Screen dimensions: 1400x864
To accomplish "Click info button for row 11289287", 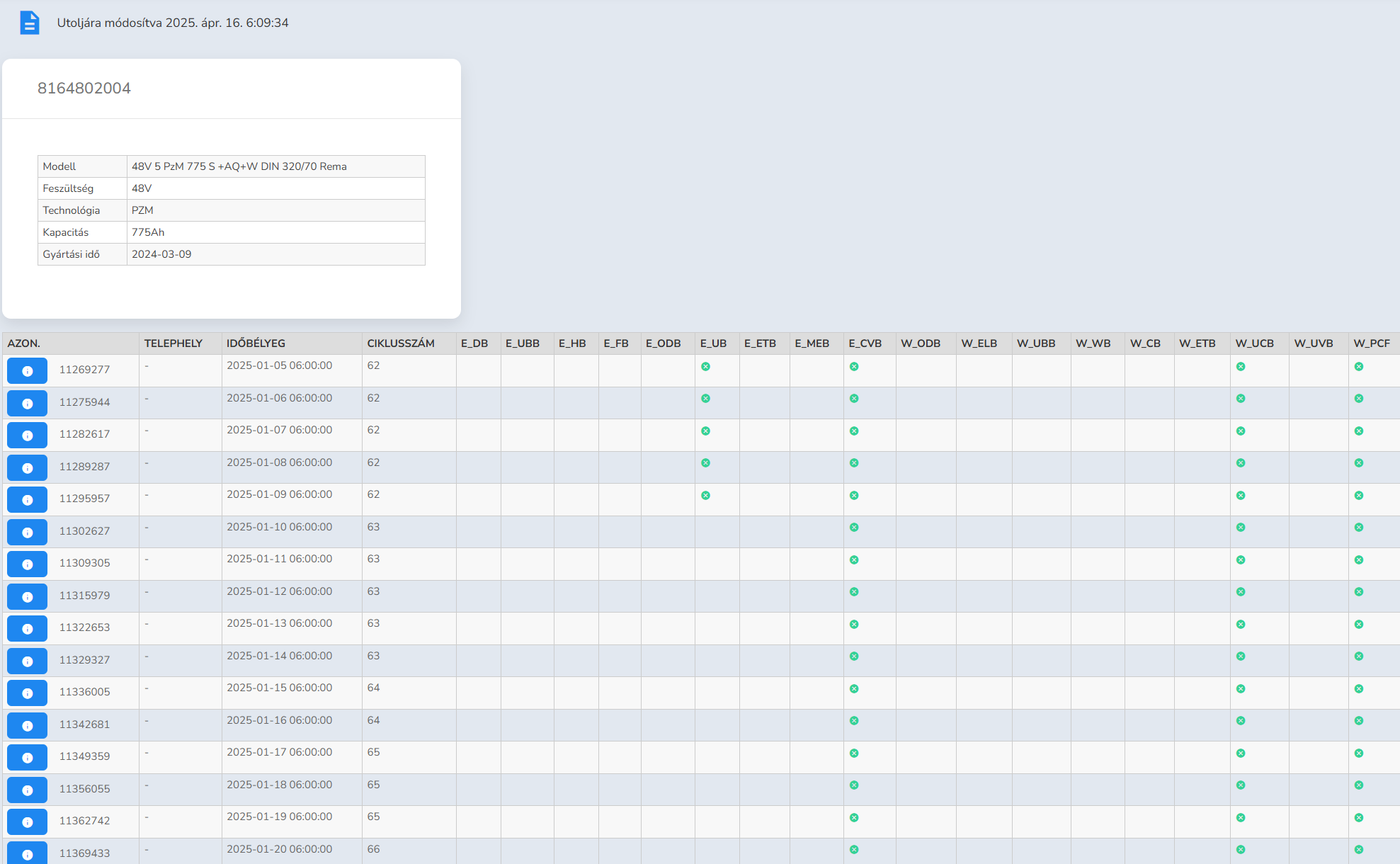I will coord(27,467).
